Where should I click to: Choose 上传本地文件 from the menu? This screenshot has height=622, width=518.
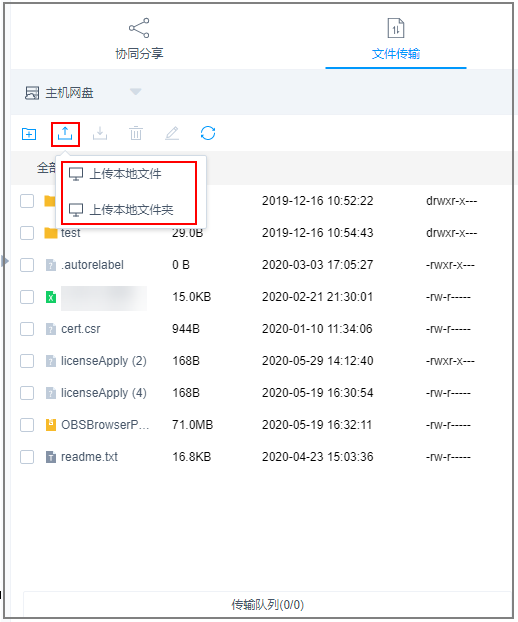pyautogui.click(x=115, y=174)
